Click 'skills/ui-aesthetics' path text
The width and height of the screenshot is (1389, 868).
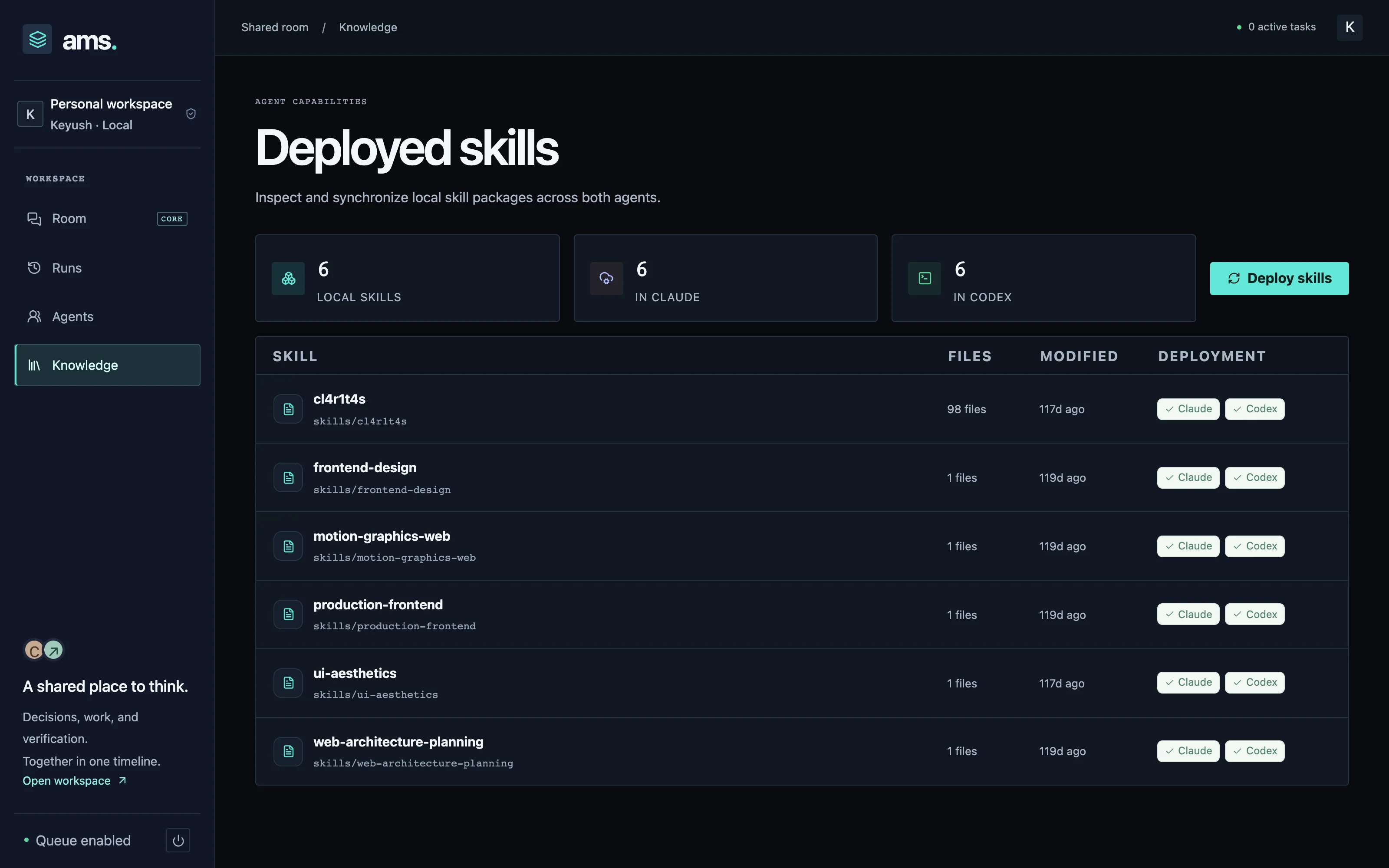375,695
